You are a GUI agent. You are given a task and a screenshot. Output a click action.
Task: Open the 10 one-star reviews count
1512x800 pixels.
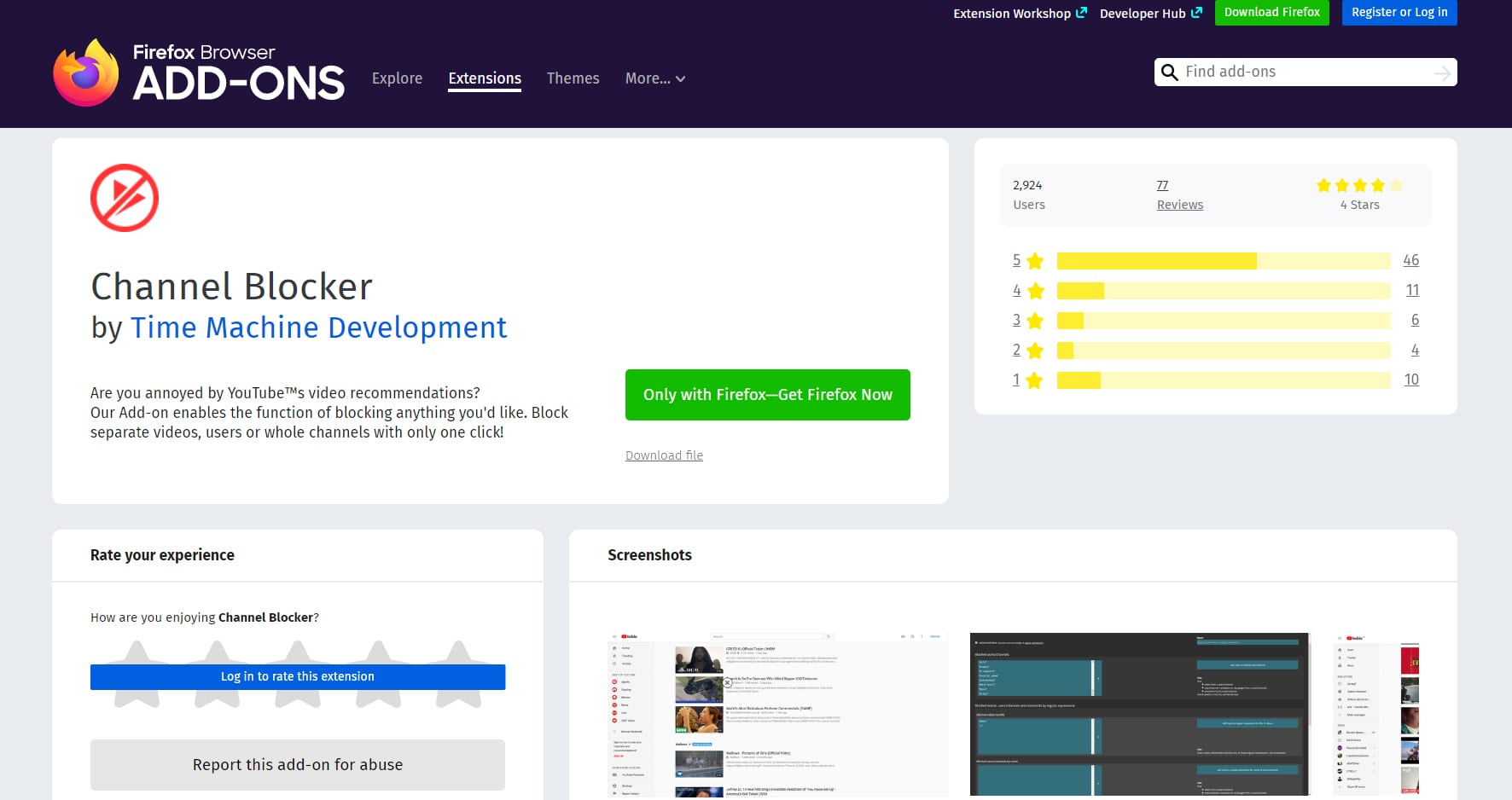[1411, 380]
